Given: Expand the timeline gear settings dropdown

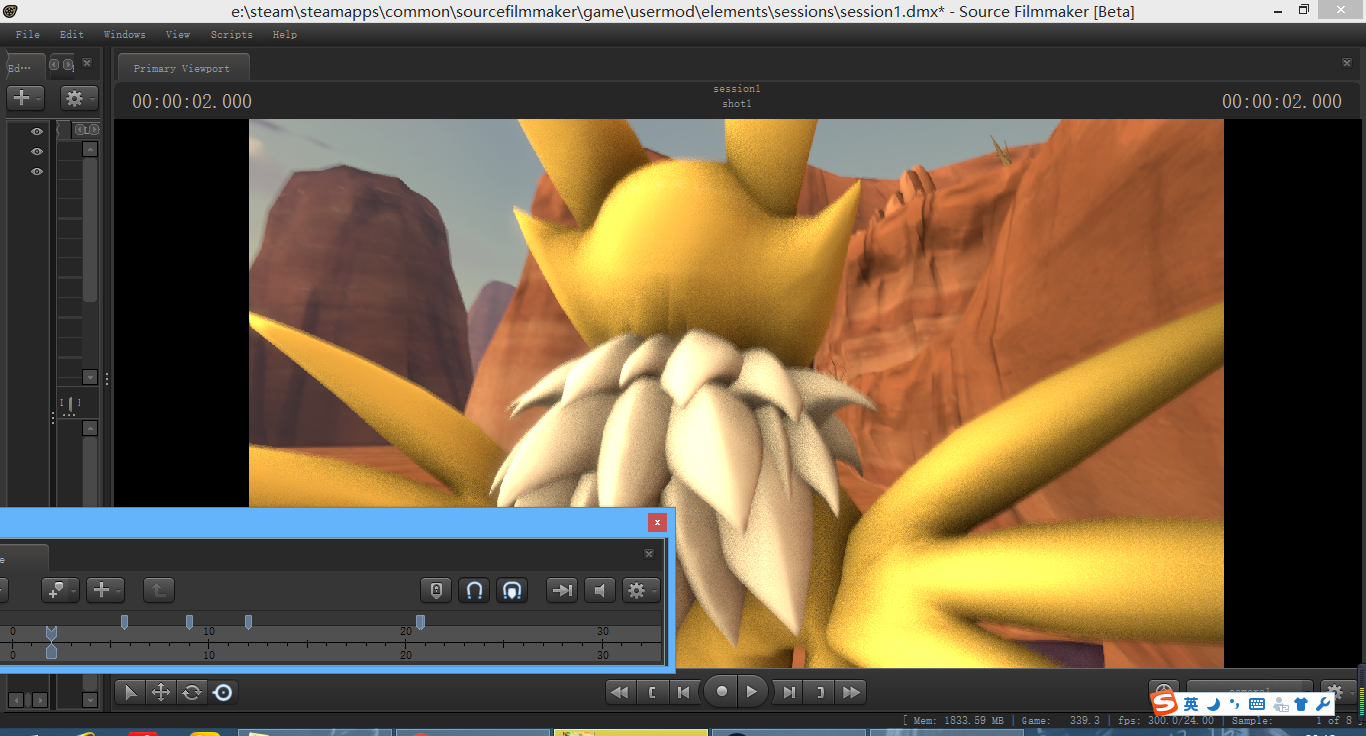Looking at the screenshot, I should (x=639, y=591).
